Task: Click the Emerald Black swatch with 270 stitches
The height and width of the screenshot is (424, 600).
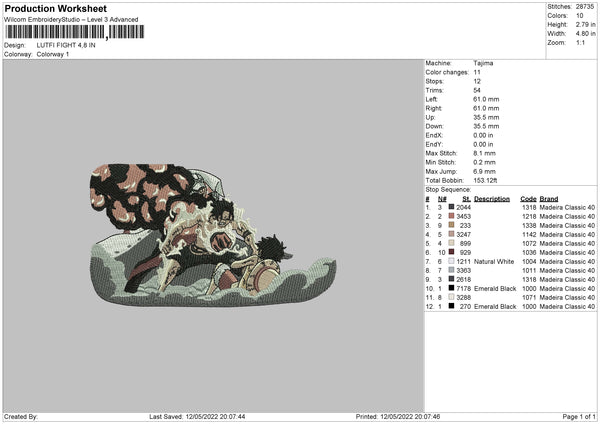Action: point(452,306)
